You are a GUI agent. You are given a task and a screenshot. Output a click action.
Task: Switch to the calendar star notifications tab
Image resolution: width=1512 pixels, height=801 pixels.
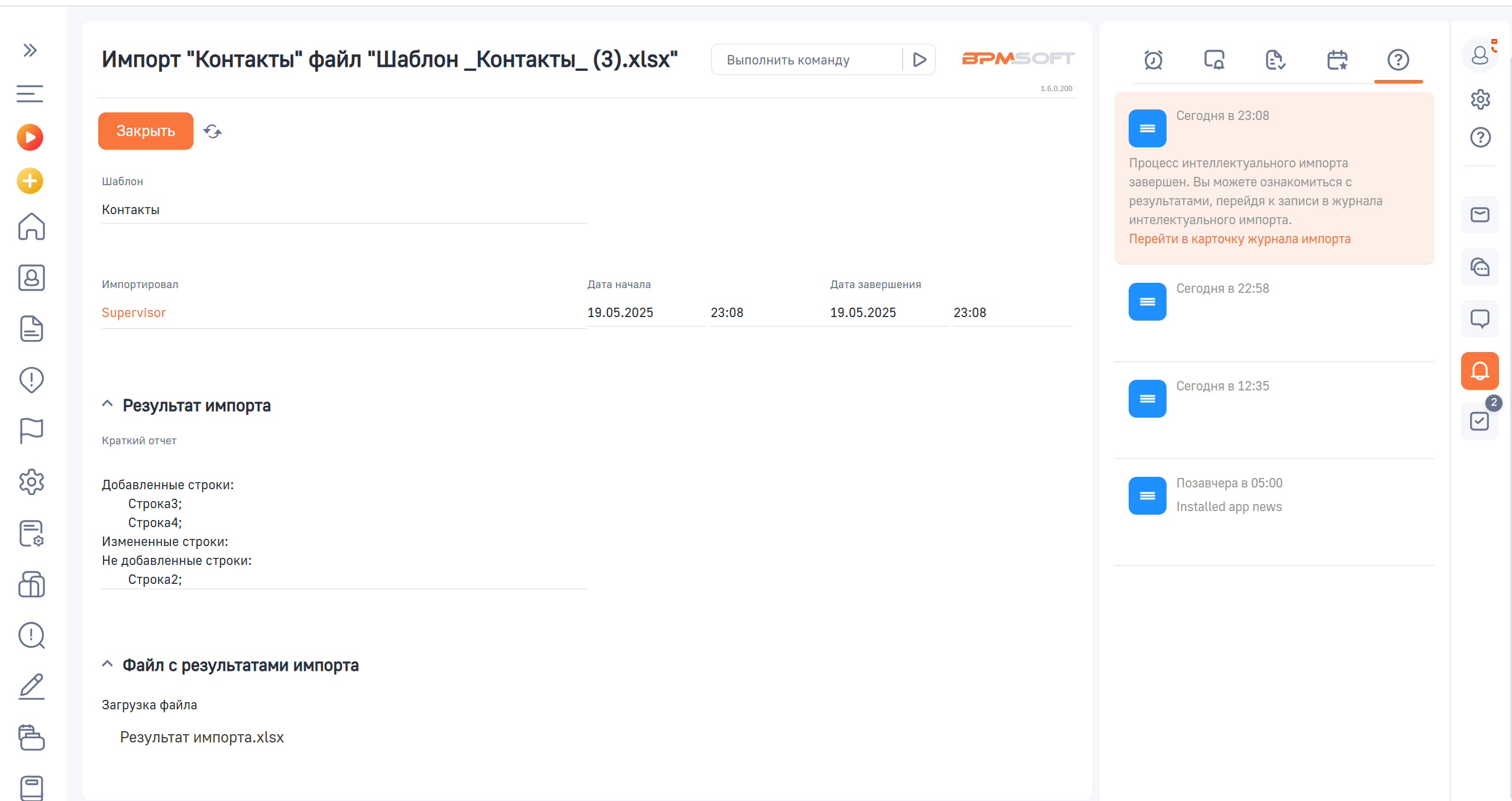(1337, 60)
